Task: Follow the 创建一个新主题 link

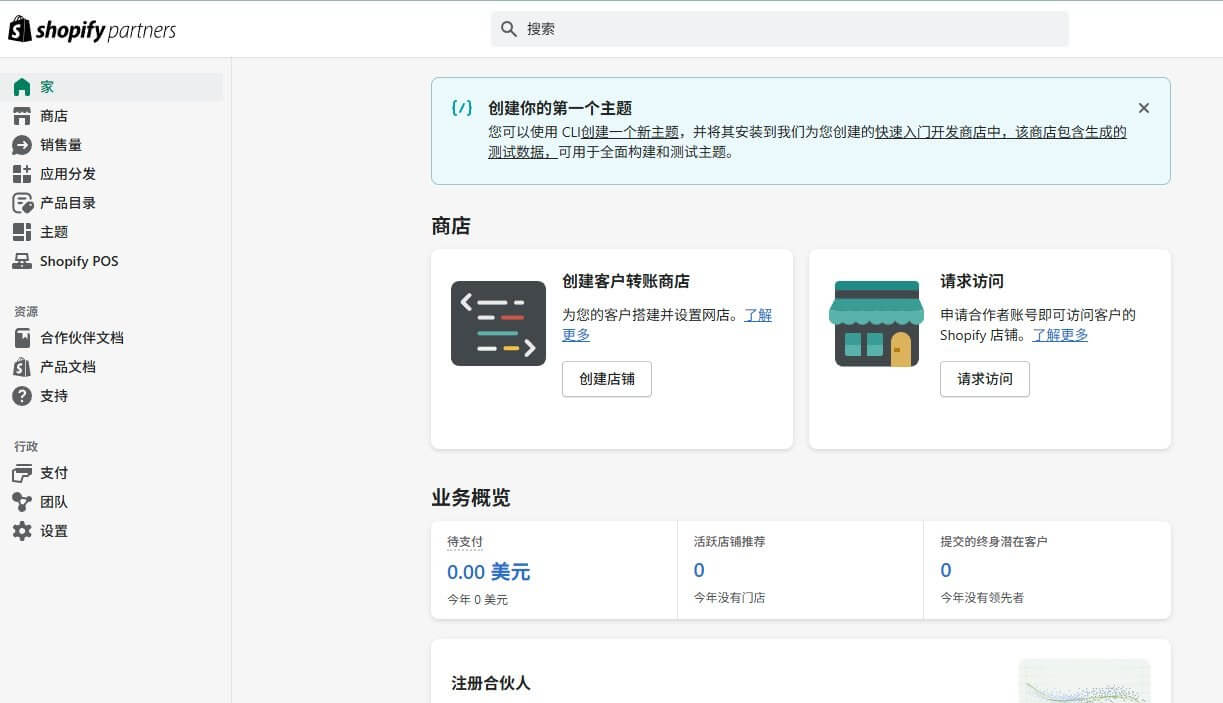Action: 630,132
